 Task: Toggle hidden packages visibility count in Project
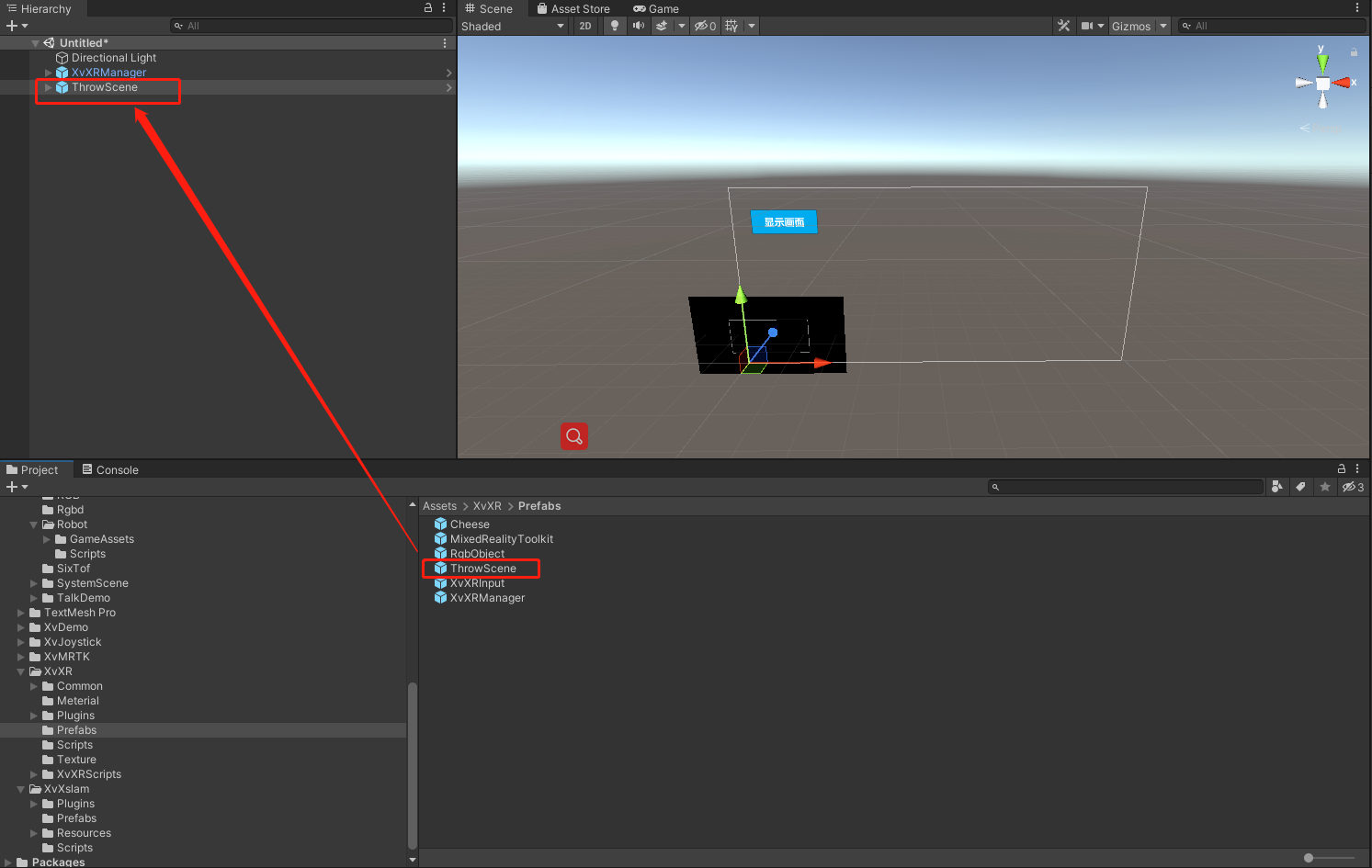pyautogui.click(x=1353, y=487)
